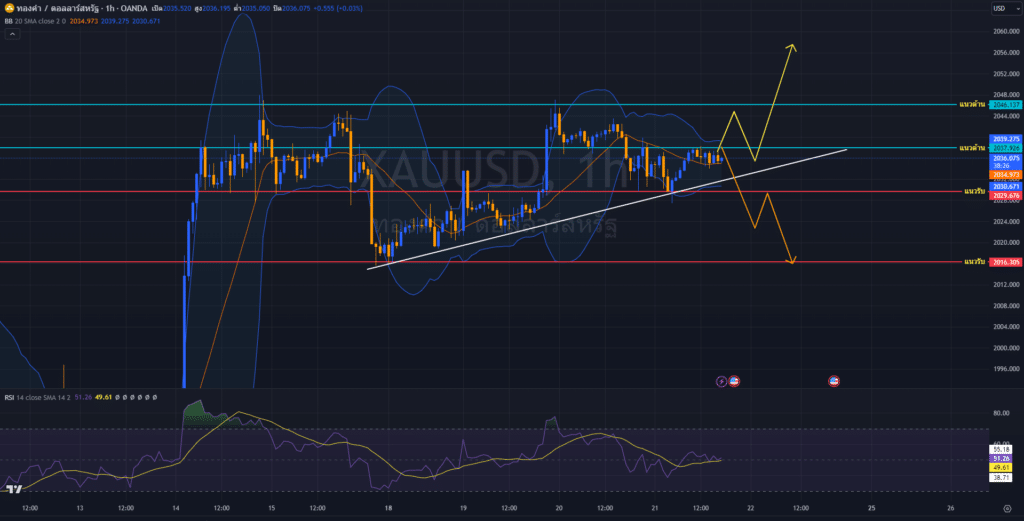Image resolution: width=1024 pixels, height=521 pixels.
Task: Collapse the indicator legend with chevron button
Action: (12, 34)
